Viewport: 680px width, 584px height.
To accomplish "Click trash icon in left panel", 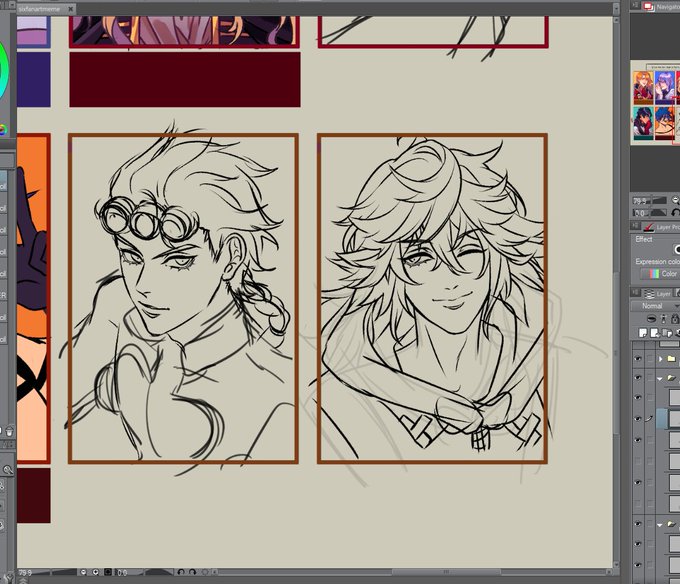I will (9, 431).
